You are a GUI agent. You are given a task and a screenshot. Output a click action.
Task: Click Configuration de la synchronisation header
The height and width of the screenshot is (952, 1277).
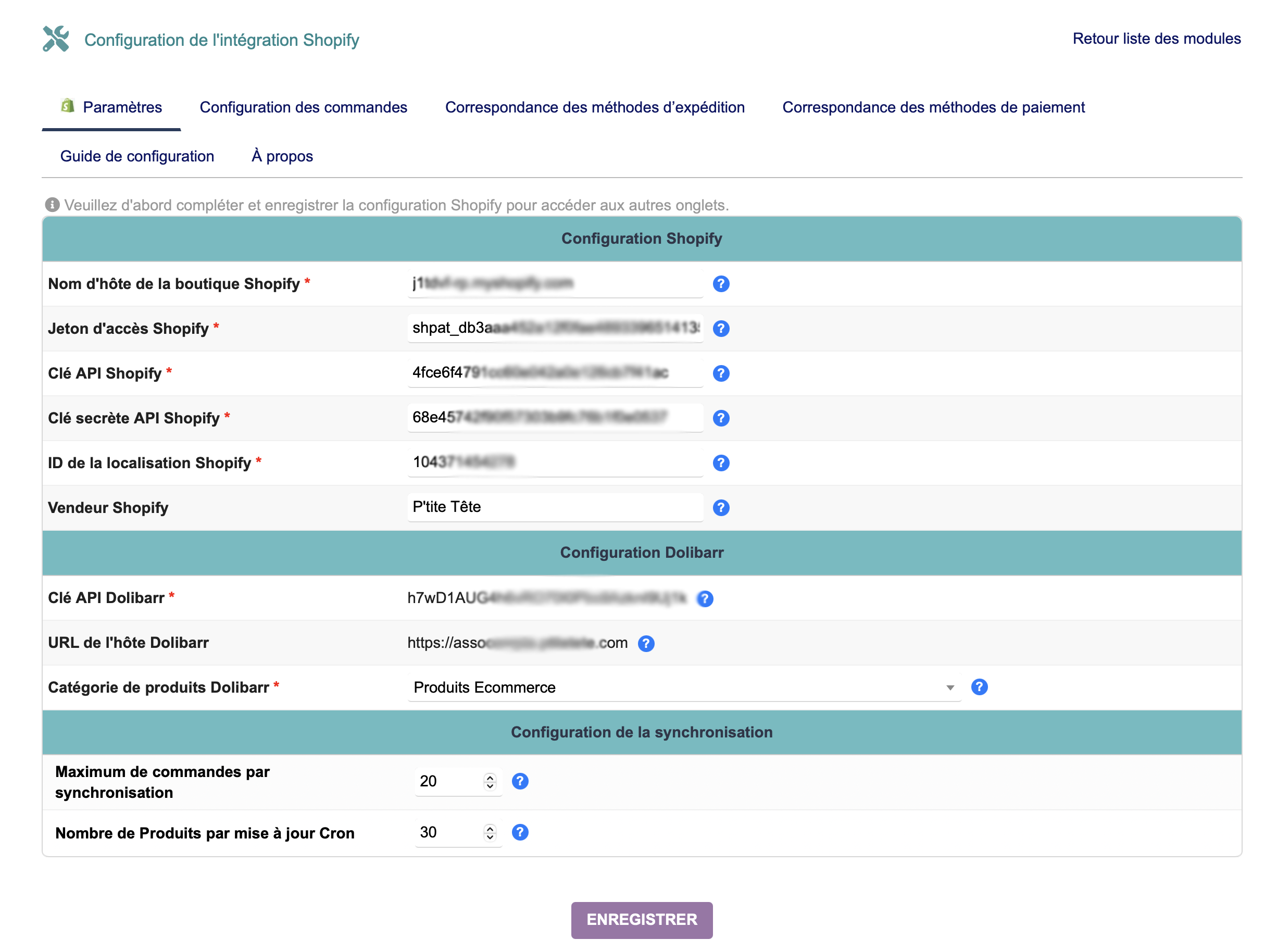tap(642, 732)
